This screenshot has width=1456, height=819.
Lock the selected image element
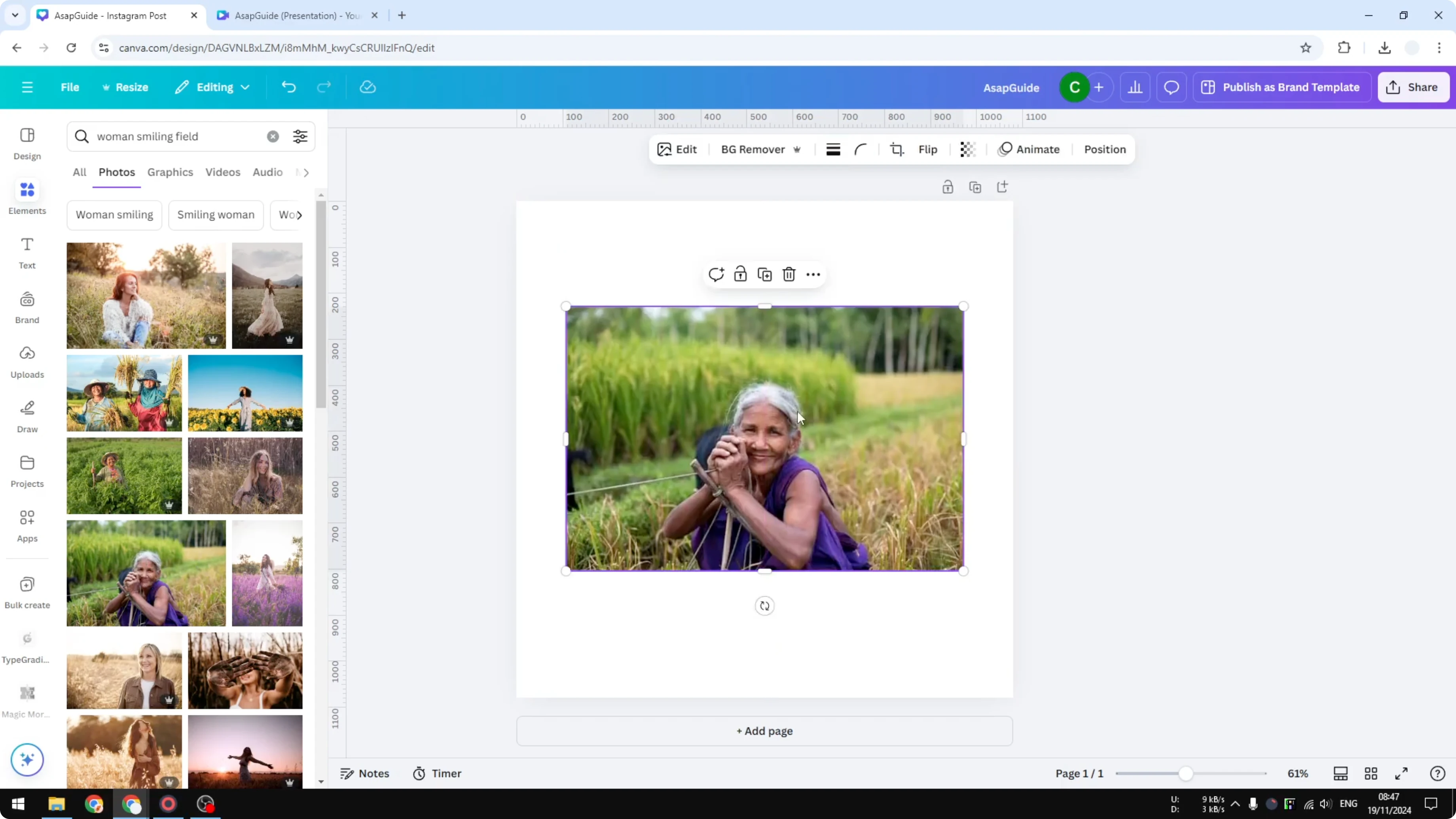740,275
